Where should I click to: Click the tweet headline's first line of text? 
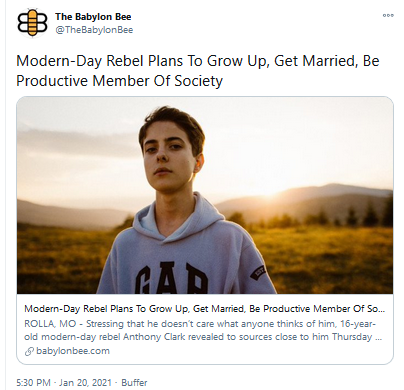pyautogui.click(x=198, y=61)
